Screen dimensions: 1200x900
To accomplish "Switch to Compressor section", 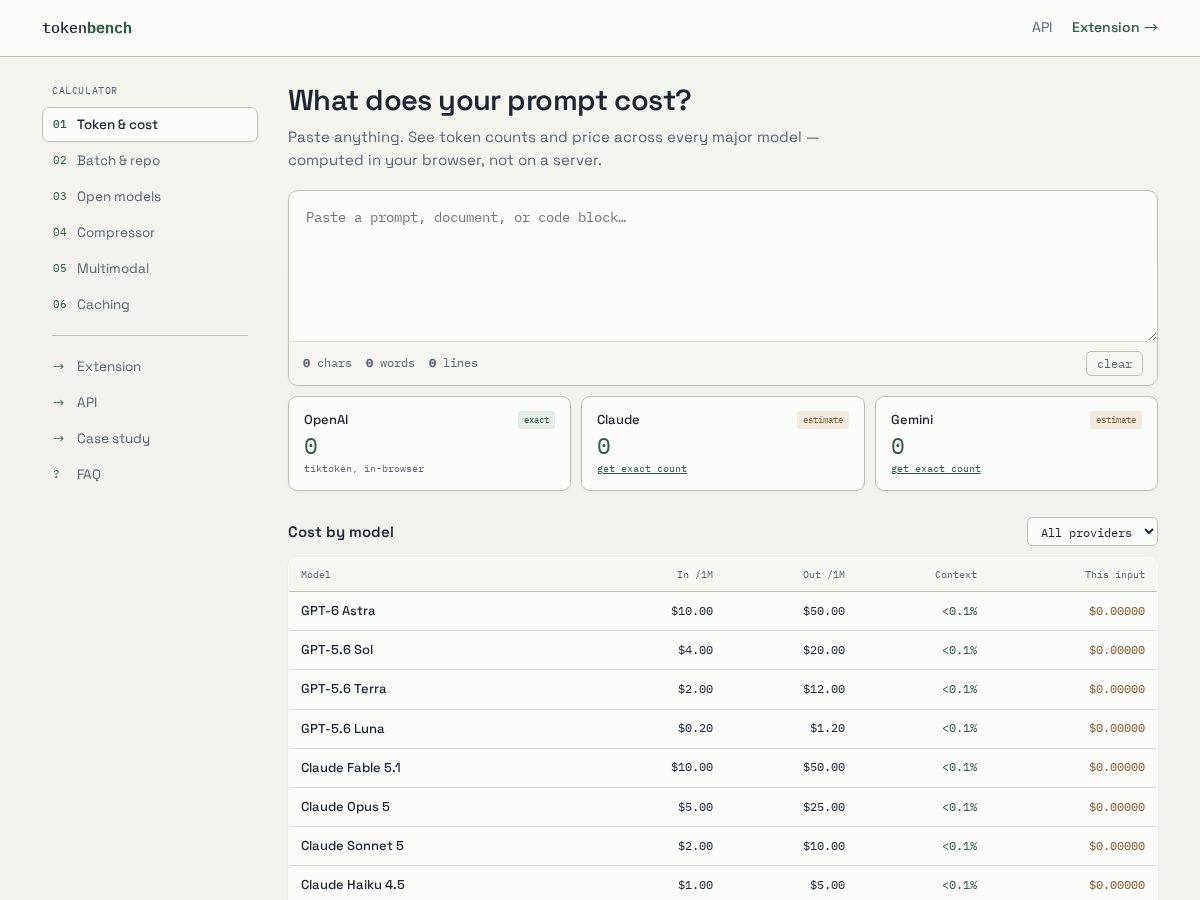I will tap(150, 233).
